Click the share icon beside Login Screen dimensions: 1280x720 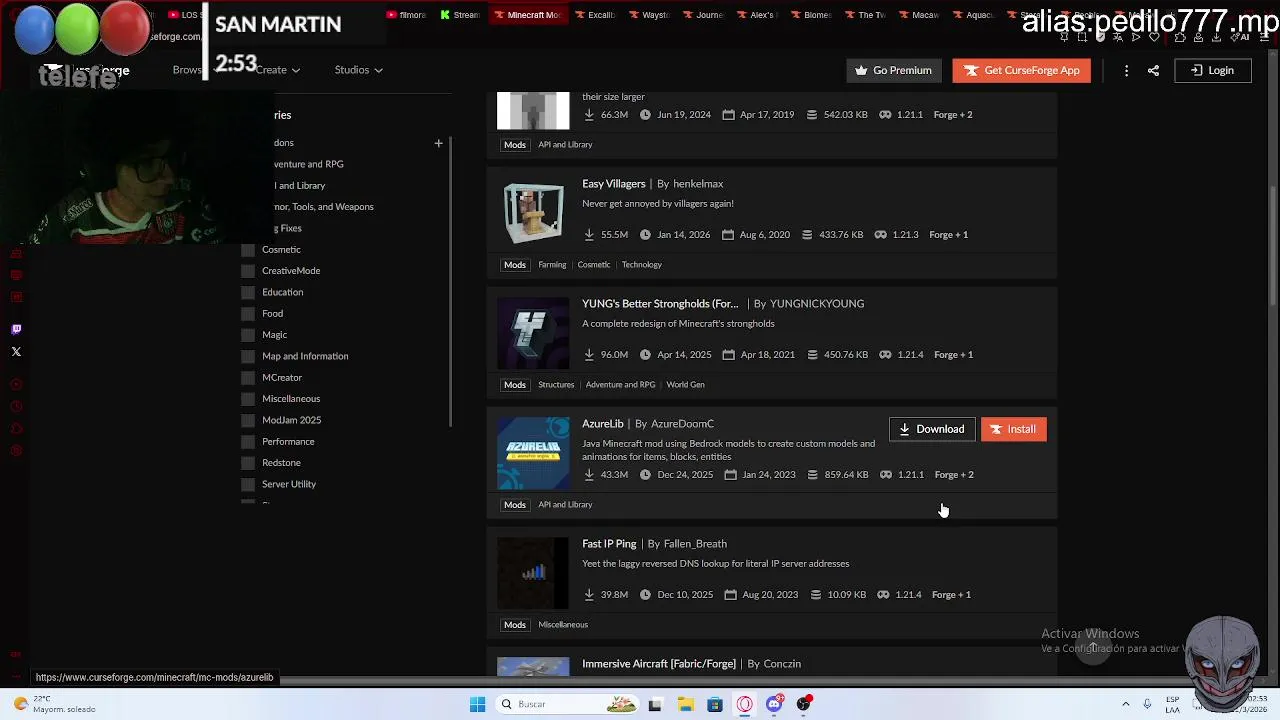[1153, 70]
